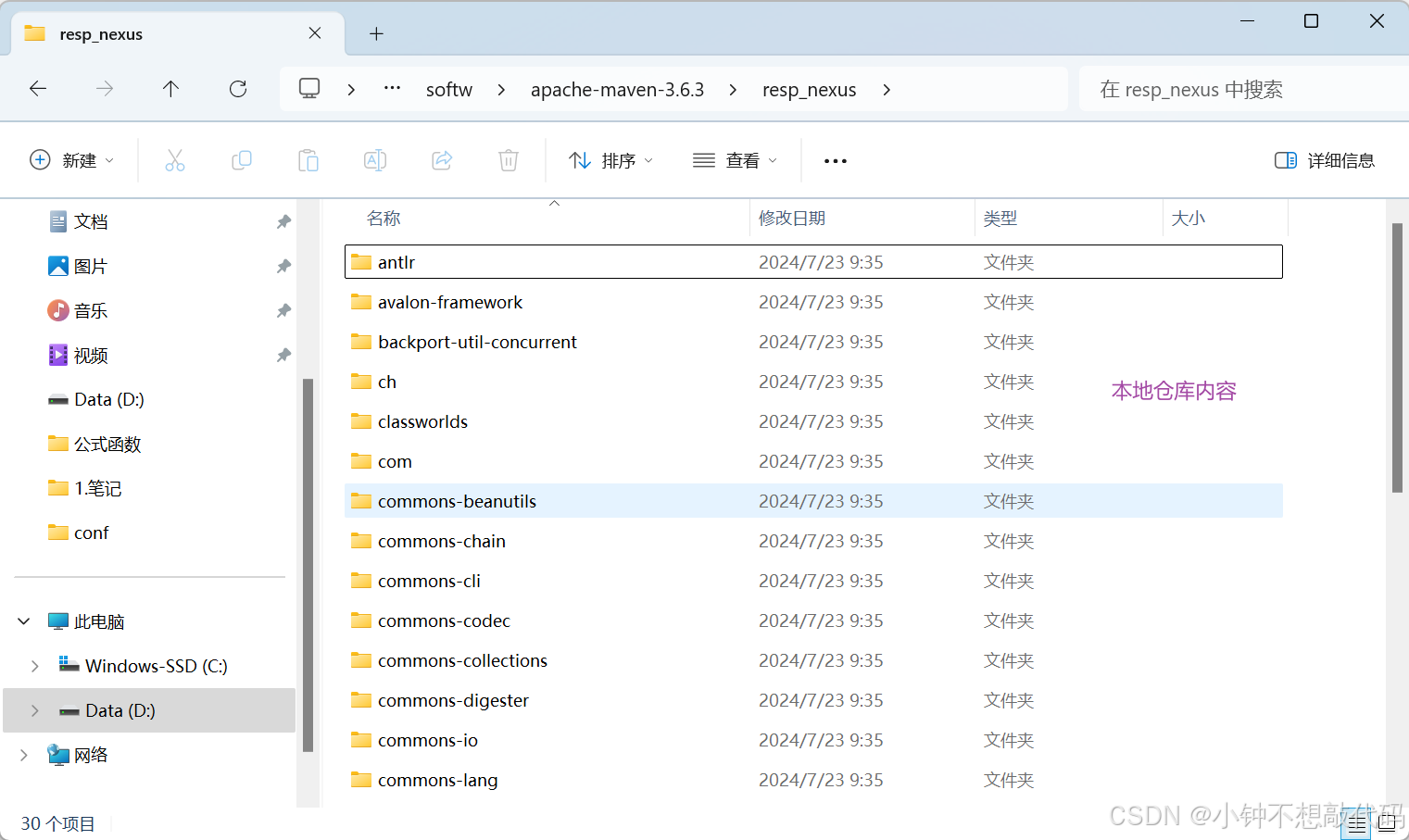
Task: Expand the chevron after apache-maven-3.6.3
Action: (733, 90)
